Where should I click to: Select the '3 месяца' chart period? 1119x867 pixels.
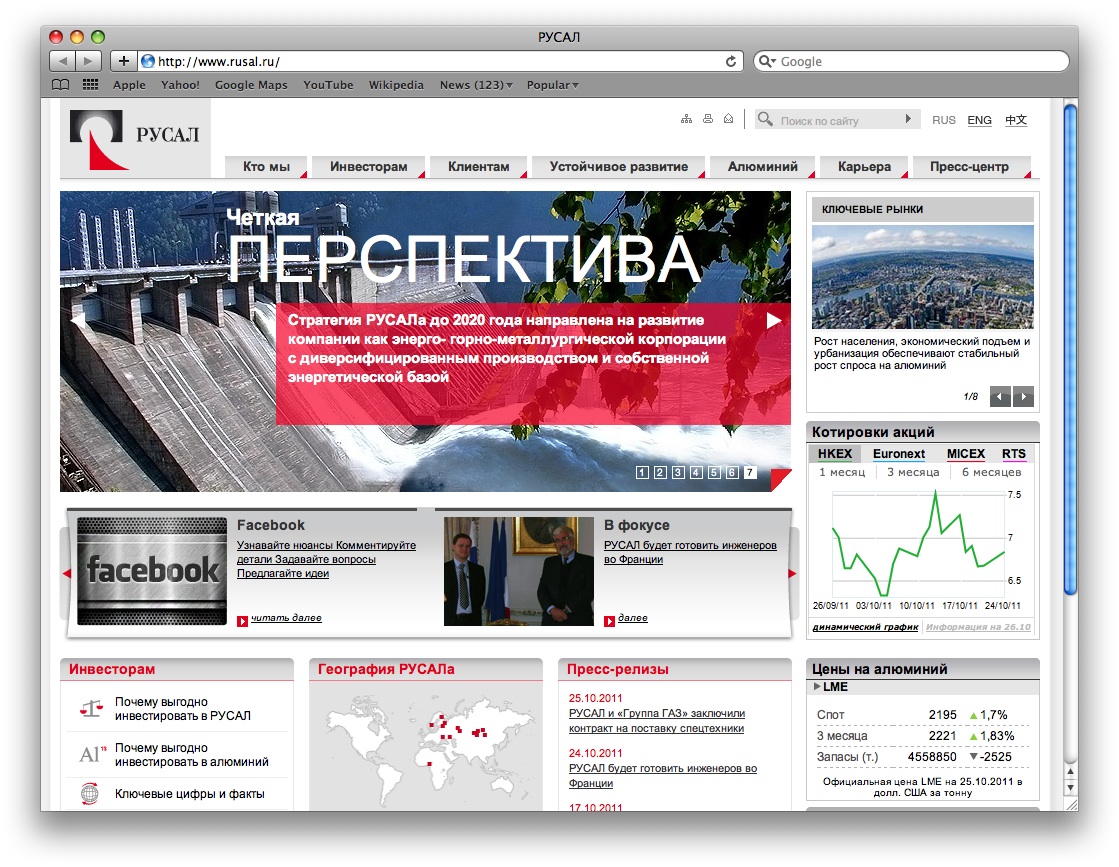pos(913,472)
